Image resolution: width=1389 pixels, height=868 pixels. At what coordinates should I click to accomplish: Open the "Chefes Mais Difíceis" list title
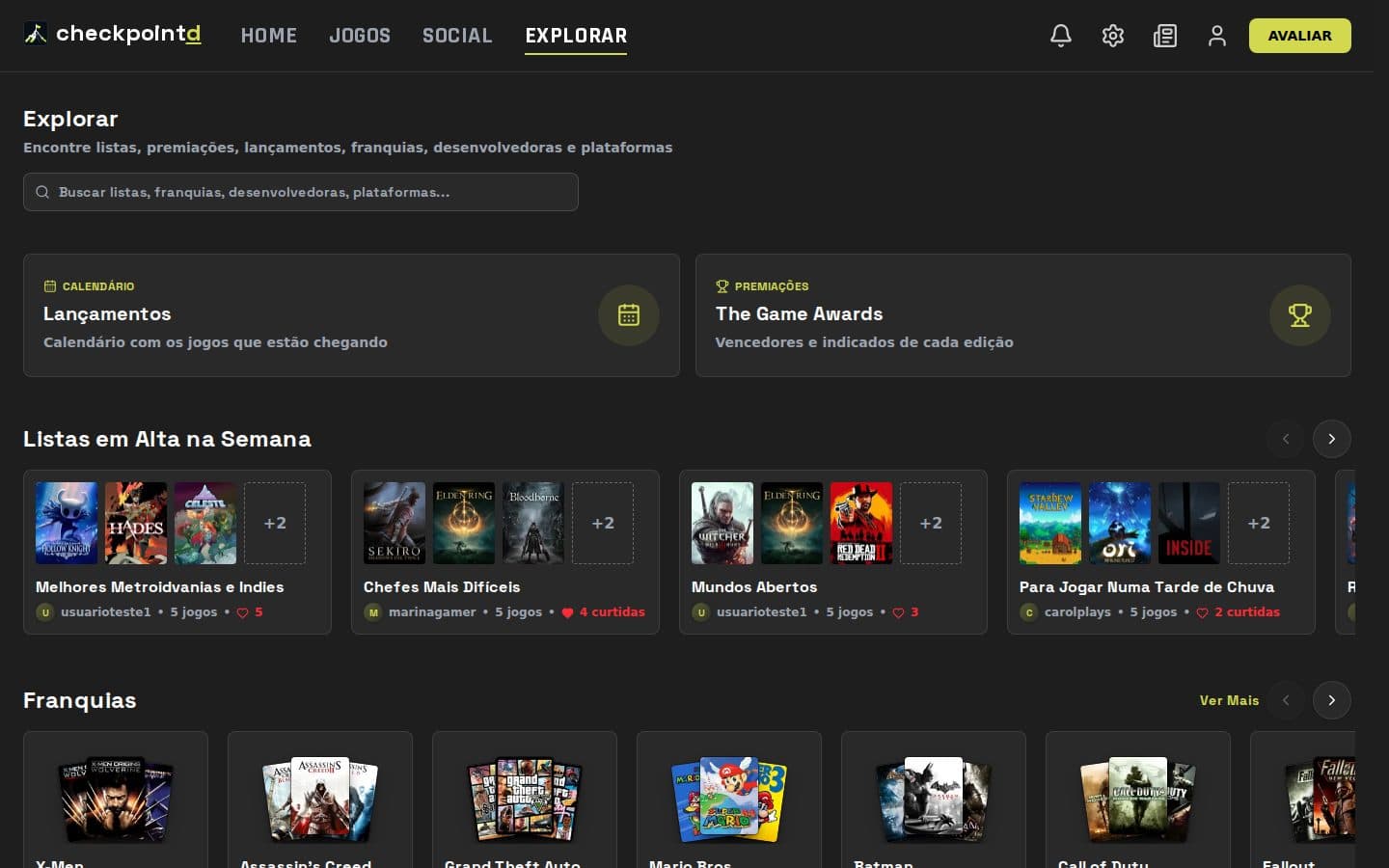click(x=442, y=586)
